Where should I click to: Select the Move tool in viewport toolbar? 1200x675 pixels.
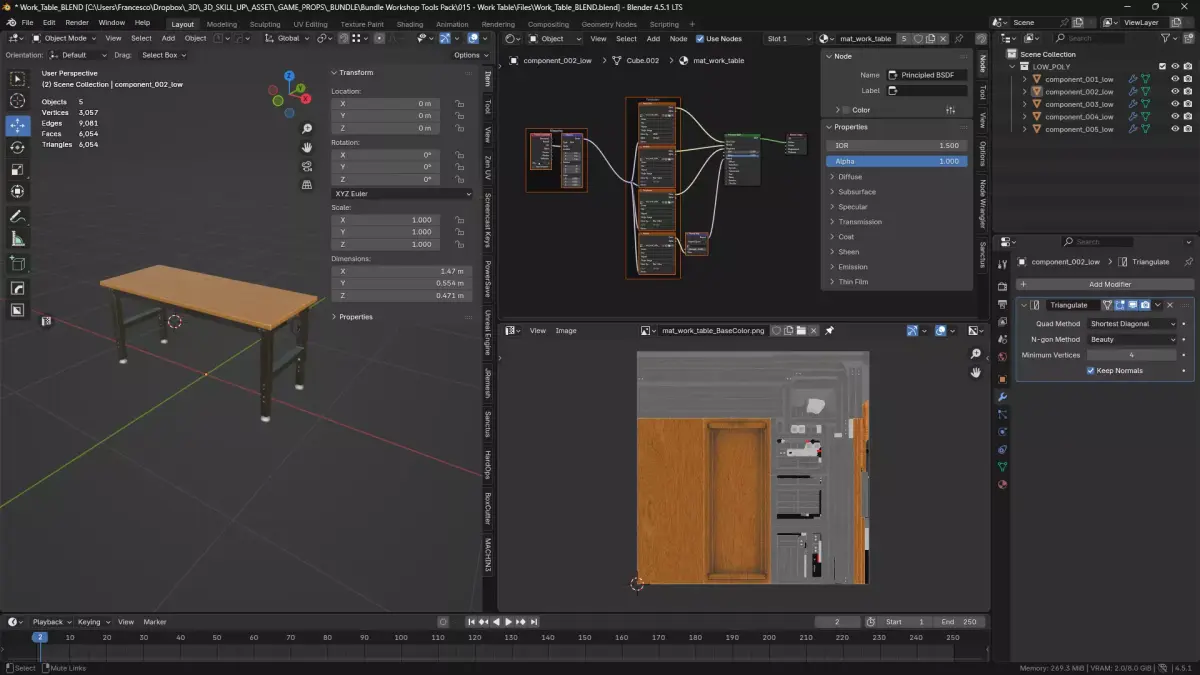(17, 125)
